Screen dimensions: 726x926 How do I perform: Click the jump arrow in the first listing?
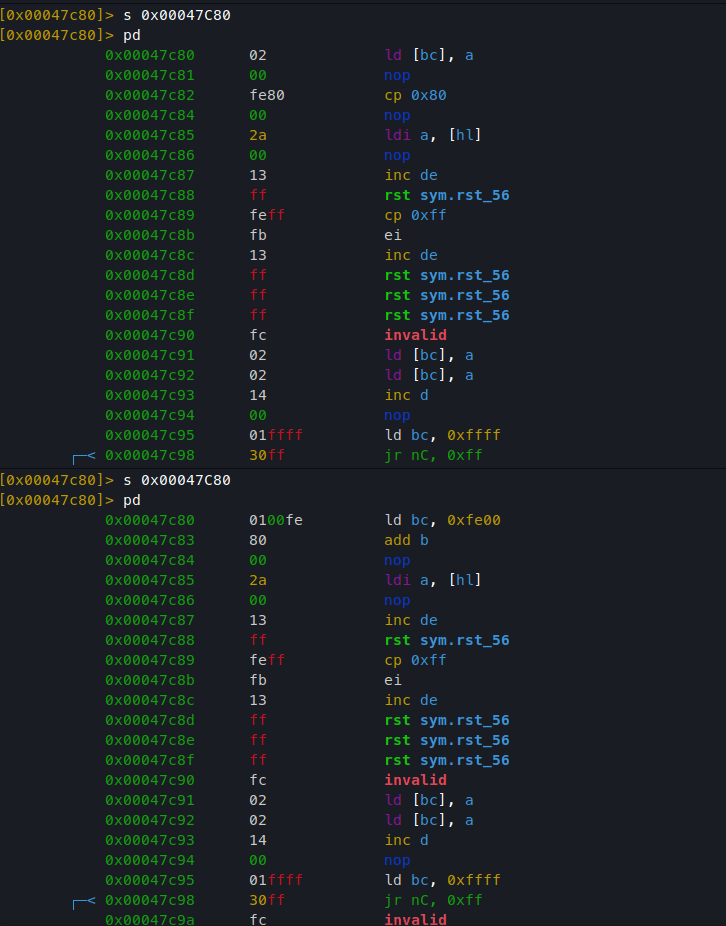(84, 457)
